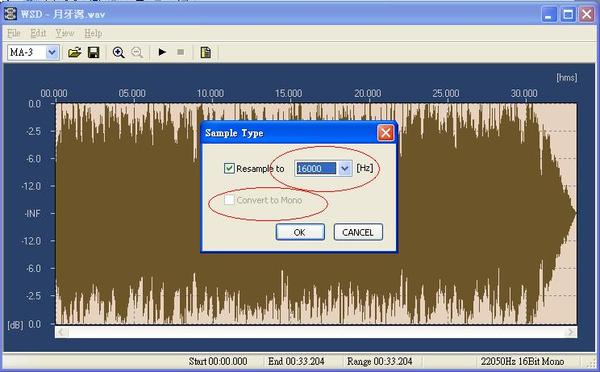The height and width of the screenshot is (372, 600).
Task: Open the File menu
Action: [14, 33]
